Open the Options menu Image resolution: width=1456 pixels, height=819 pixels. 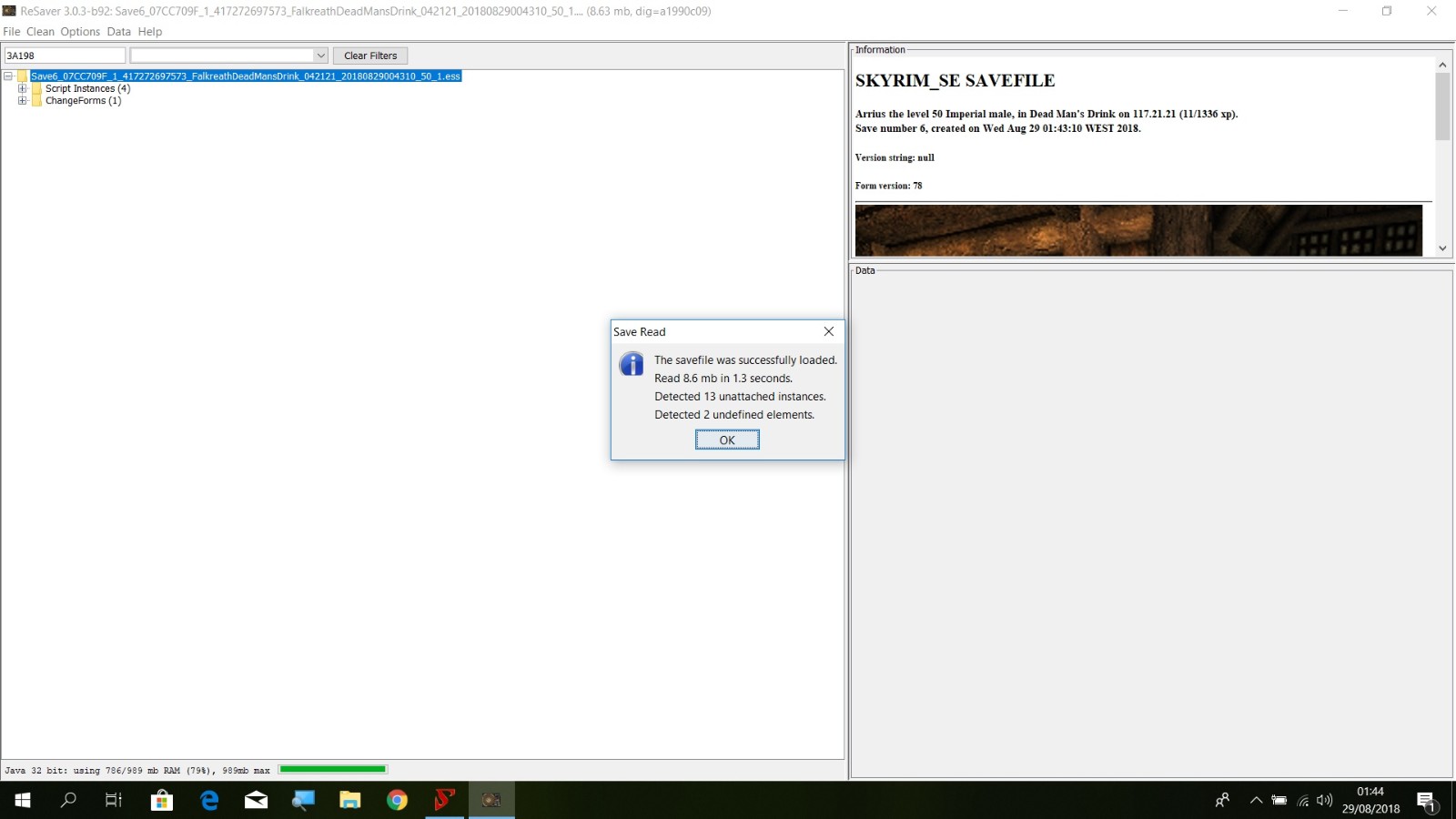(x=80, y=32)
